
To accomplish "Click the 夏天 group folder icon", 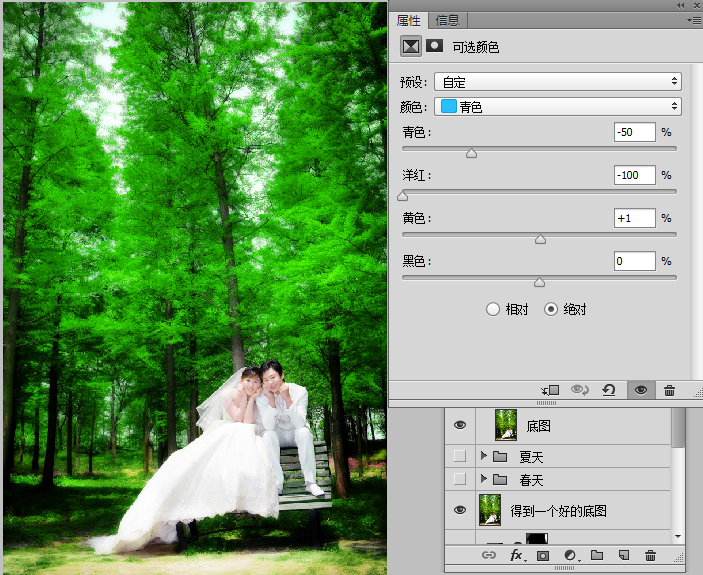I will (500, 457).
